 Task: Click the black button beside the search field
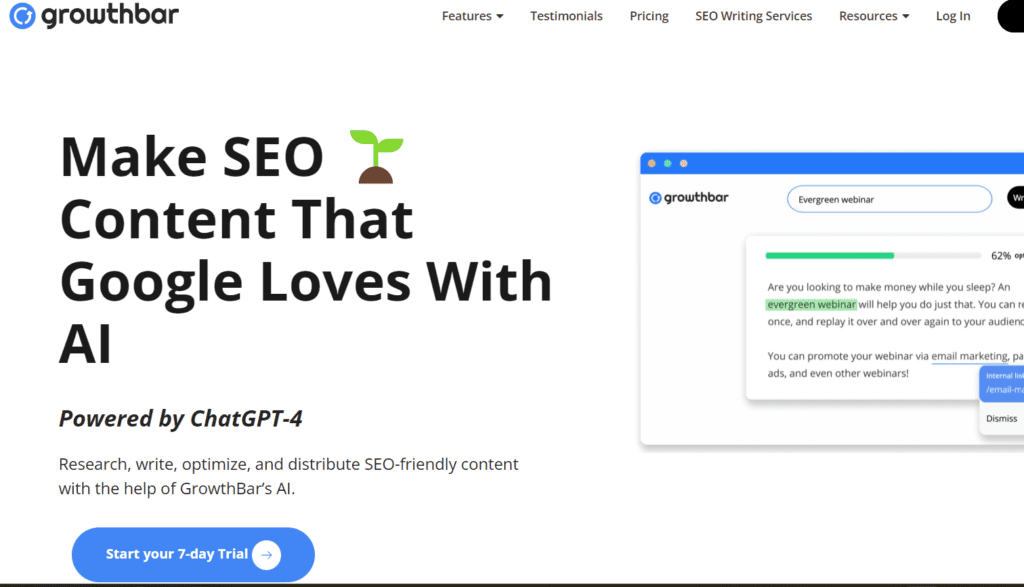(x=1015, y=198)
